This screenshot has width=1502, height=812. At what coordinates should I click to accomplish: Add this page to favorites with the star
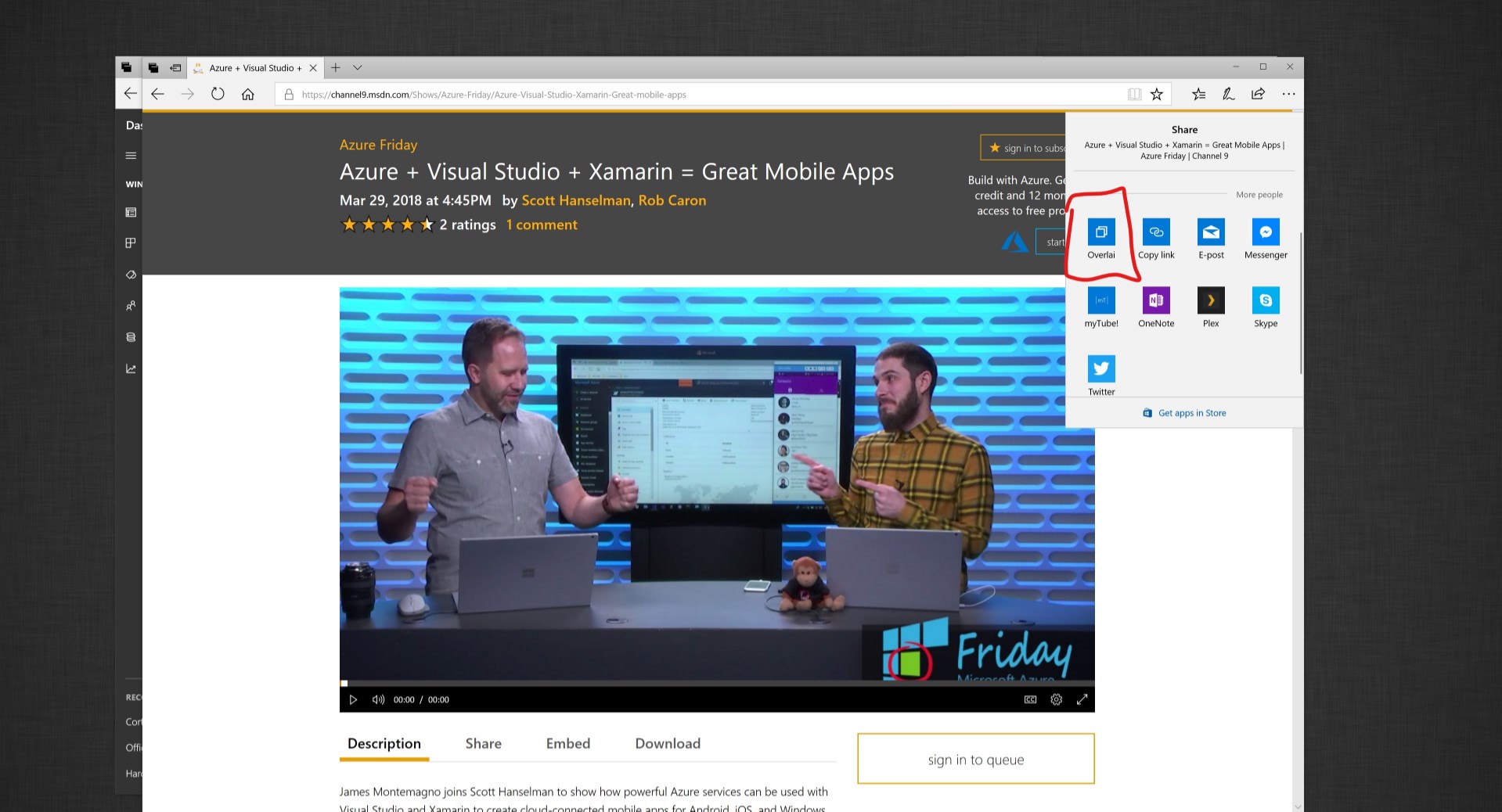click(1157, 95)
